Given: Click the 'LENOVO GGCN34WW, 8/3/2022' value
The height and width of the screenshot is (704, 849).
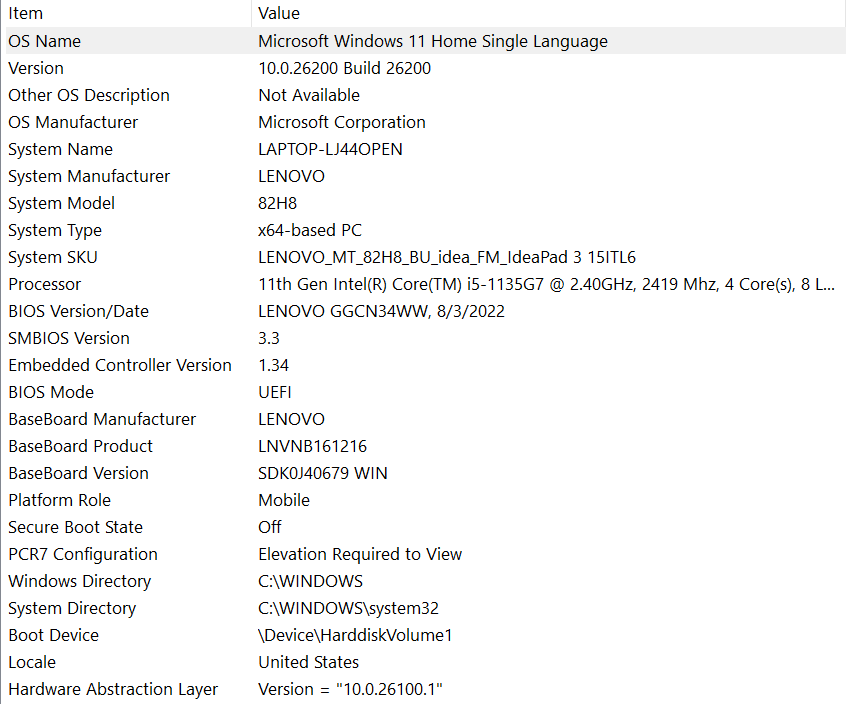Looking at the screenshot, I should (x=381, y=311).
